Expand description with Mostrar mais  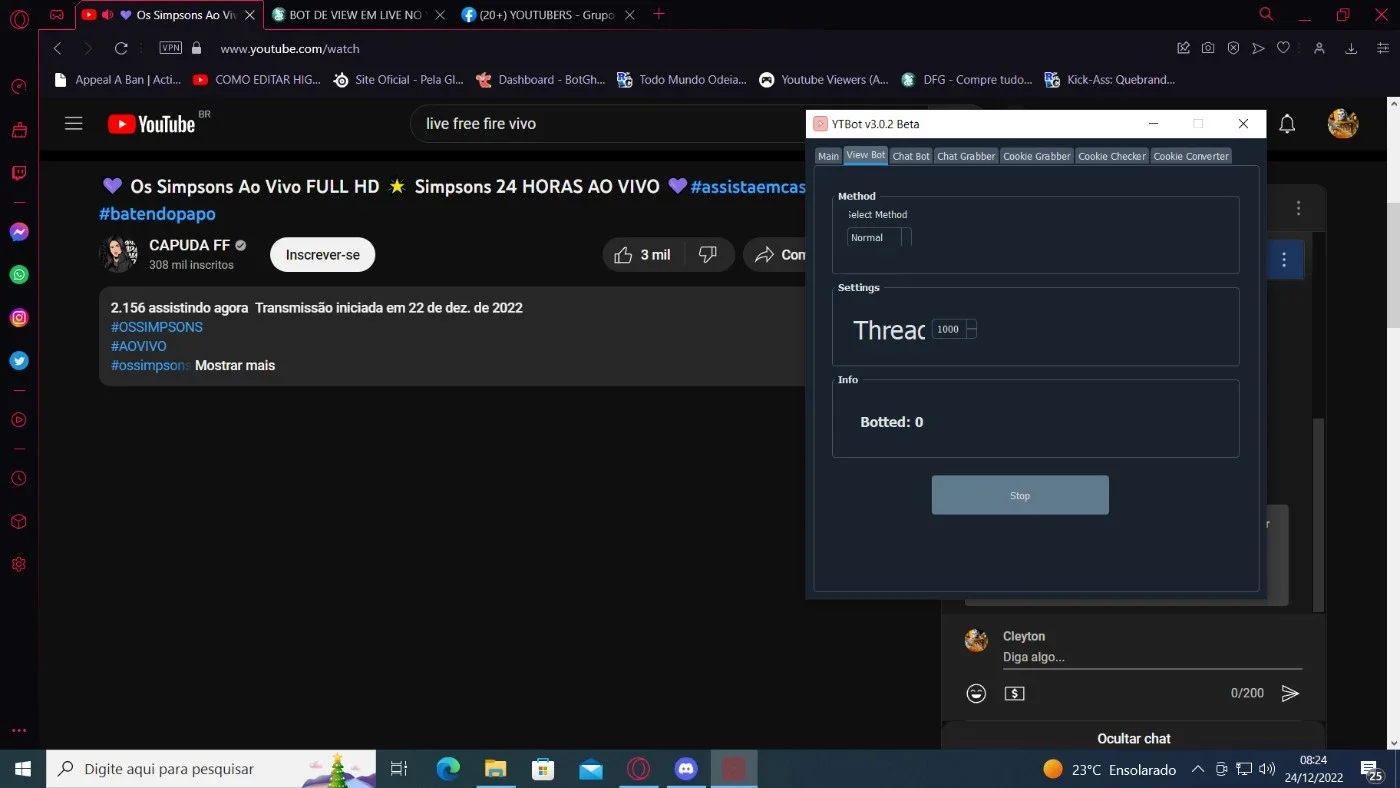235,365
